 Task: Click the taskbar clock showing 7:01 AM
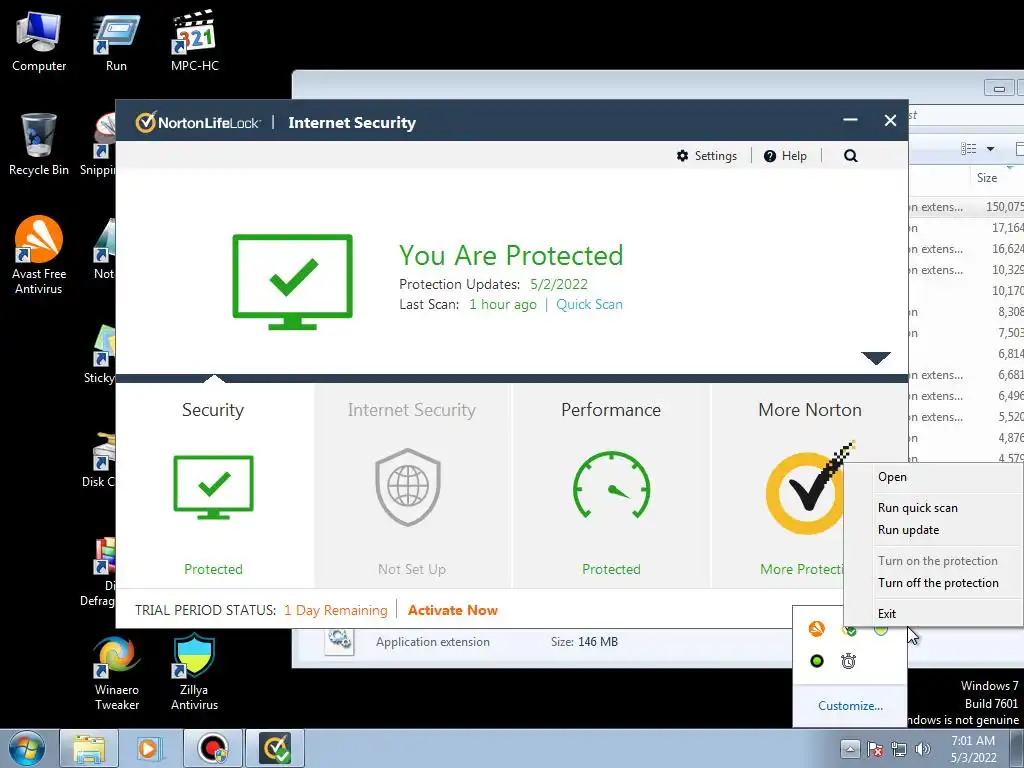click(x=973, y=749)
